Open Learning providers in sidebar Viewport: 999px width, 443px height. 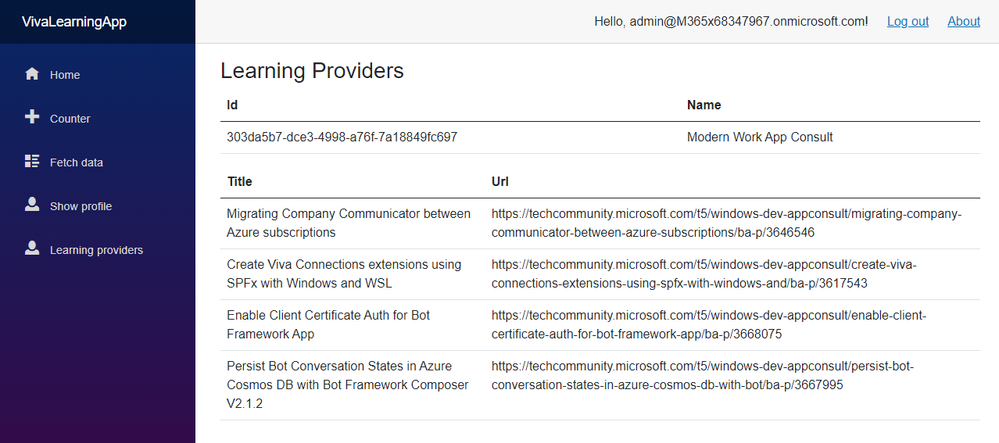tap(97, 250)
